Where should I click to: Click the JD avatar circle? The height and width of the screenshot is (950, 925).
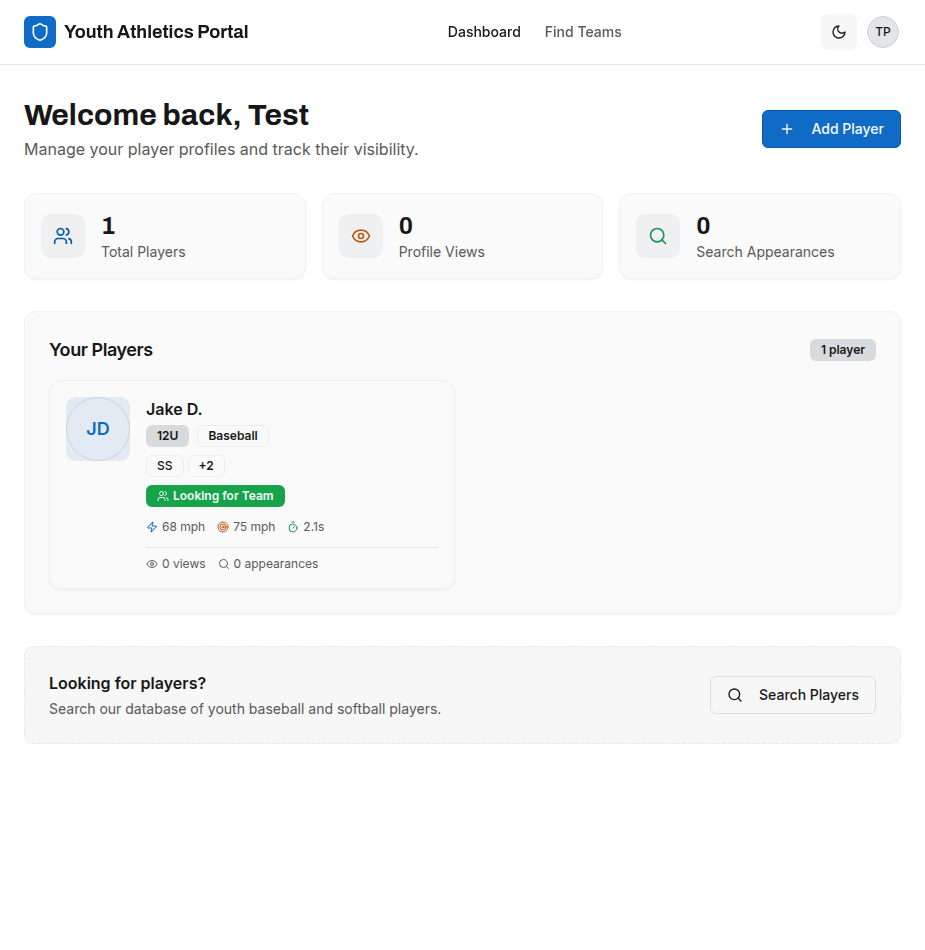97,428
